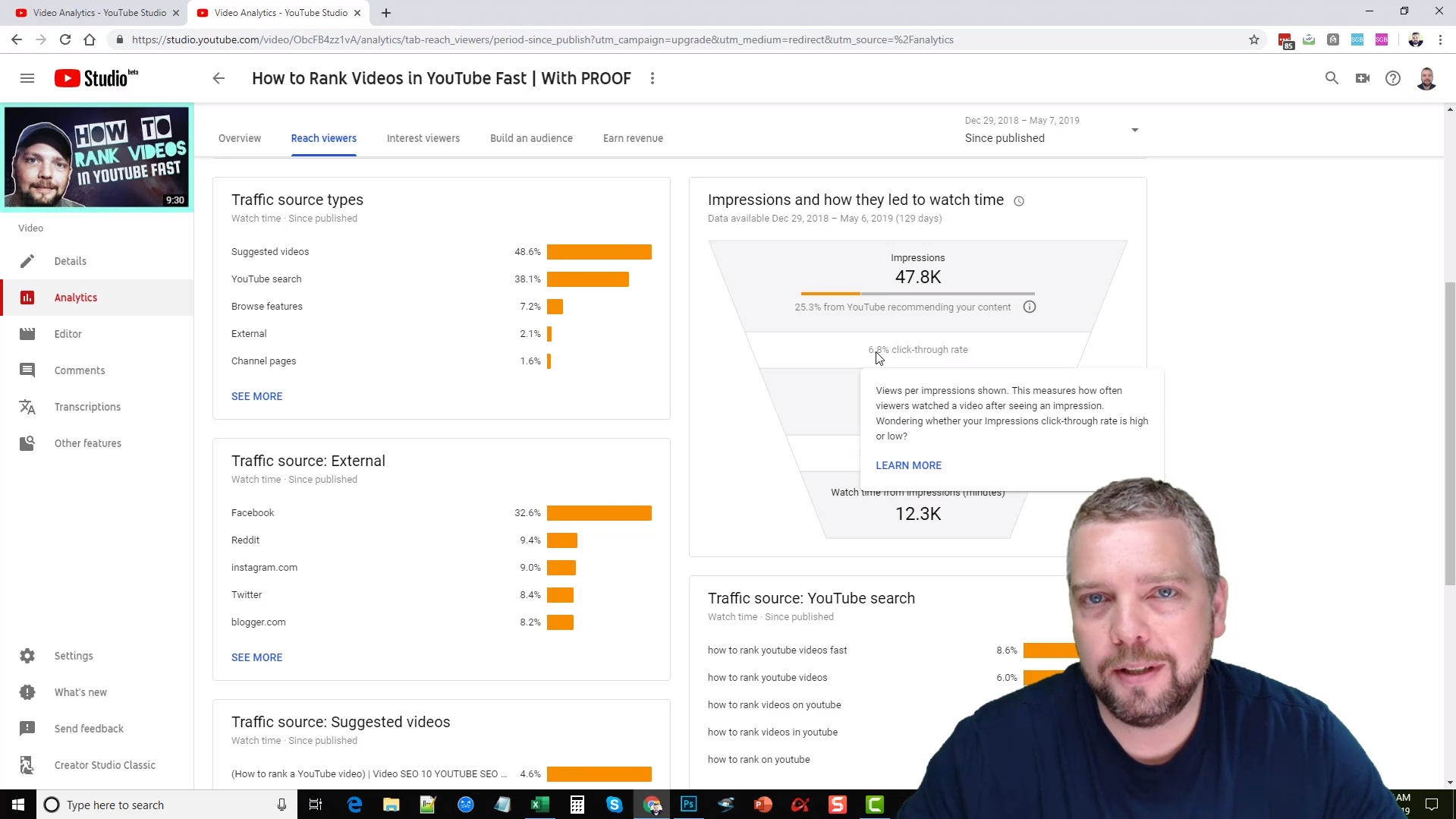The width and height of the screenshot is (1456, 819).
Task: Click the YouTube search traffic source row
Action: [442, 279]
